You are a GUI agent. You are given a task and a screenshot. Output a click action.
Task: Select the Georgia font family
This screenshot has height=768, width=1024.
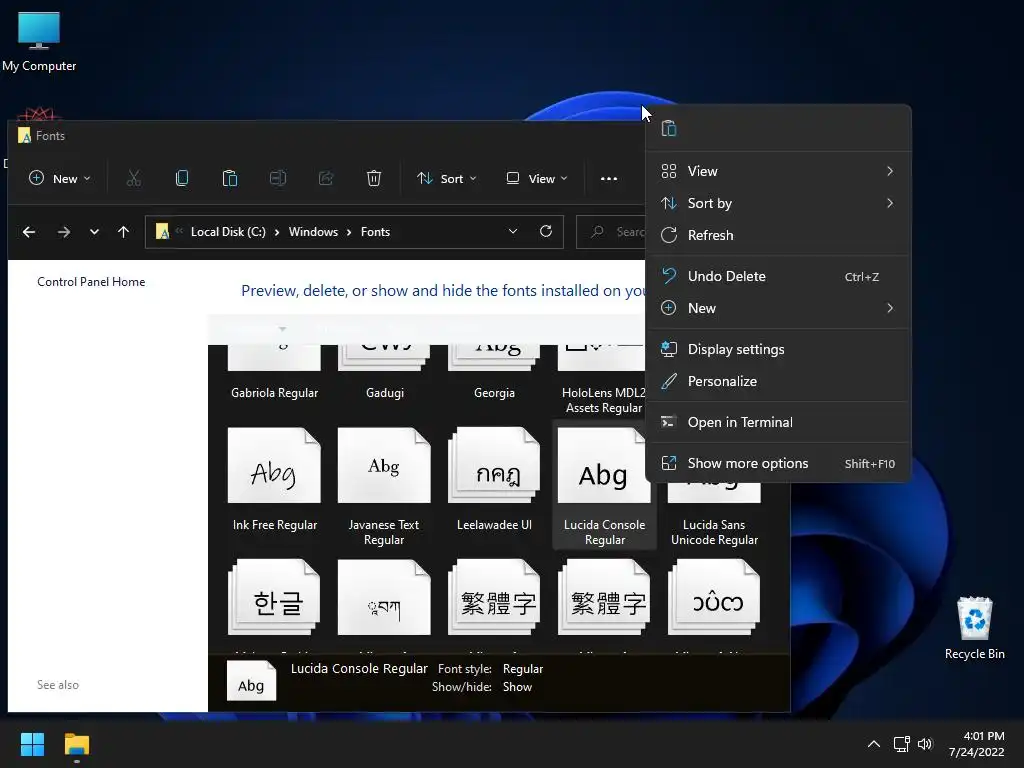click(x=494, y=372)
